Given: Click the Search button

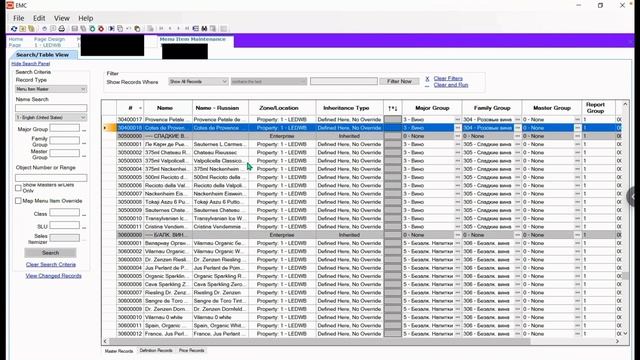Looking at the screenshot, I should click(x=50, y=253).
